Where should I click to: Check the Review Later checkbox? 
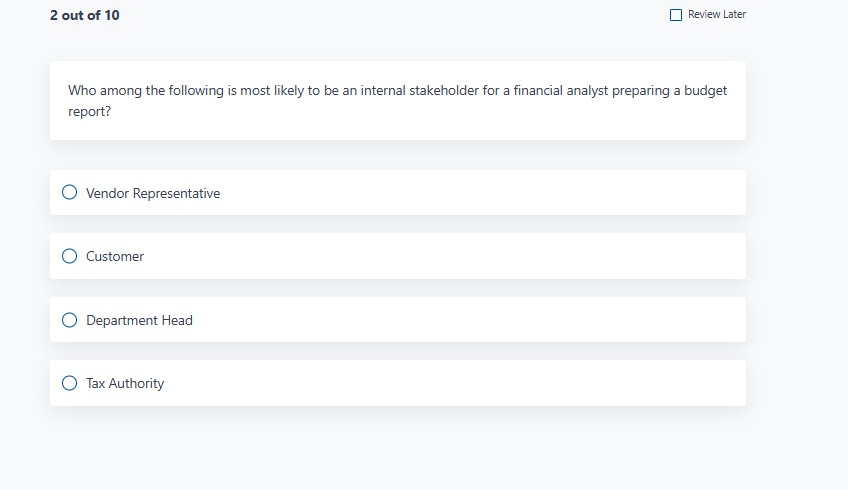676,15
